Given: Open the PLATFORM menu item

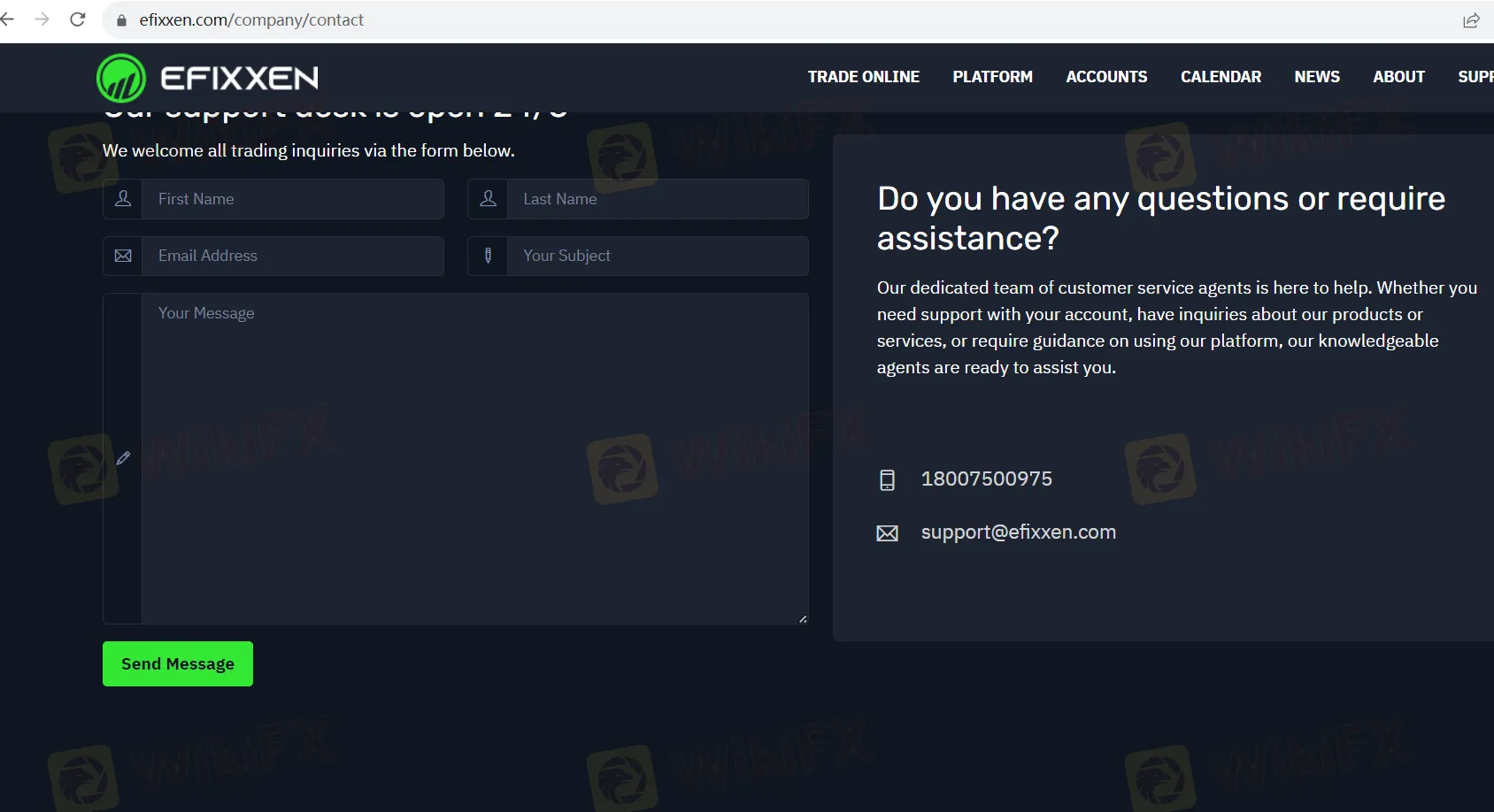Looking at the screenshot, I should (992, 77).
